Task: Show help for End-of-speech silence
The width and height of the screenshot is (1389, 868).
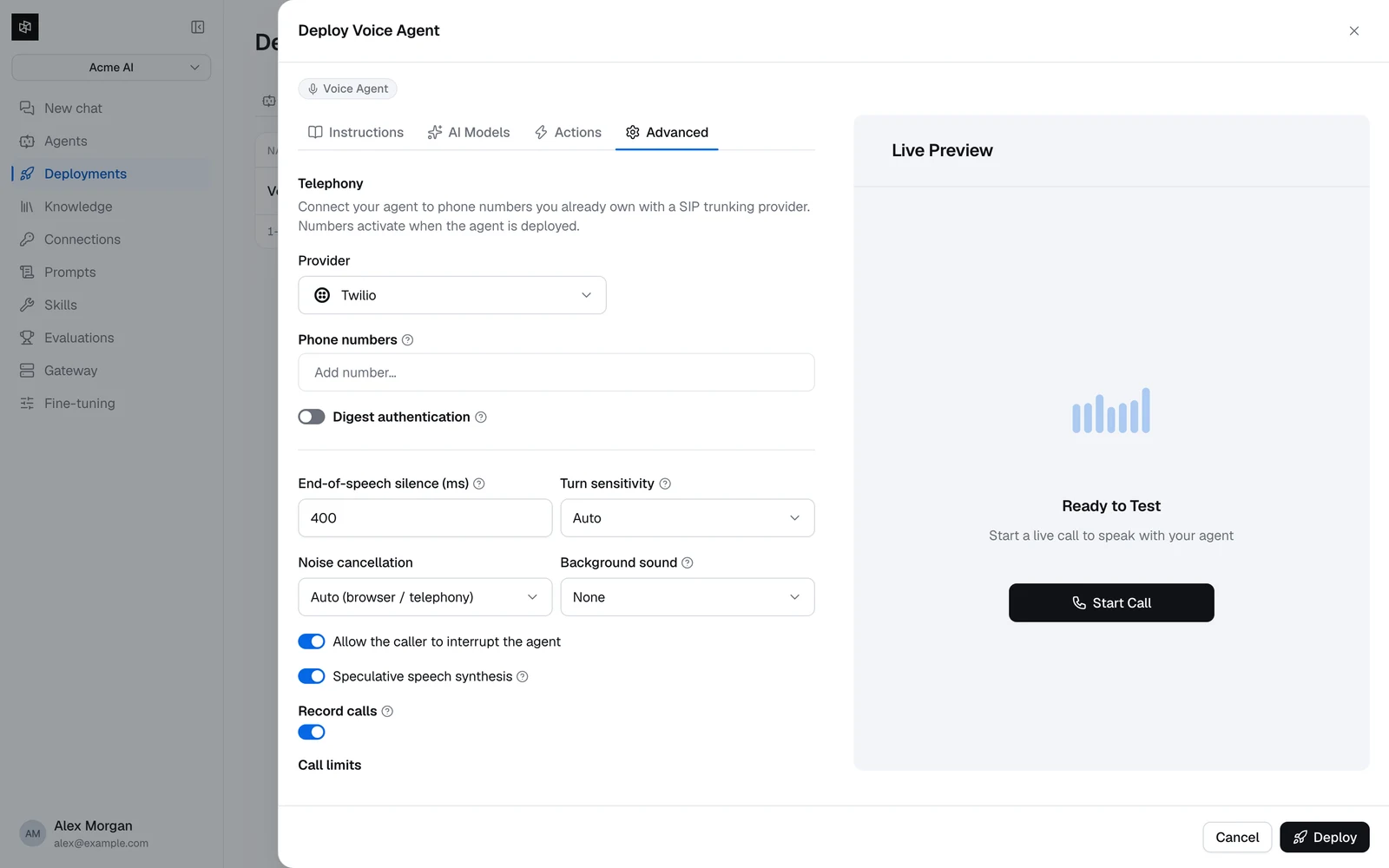Action: pos(479,483)
